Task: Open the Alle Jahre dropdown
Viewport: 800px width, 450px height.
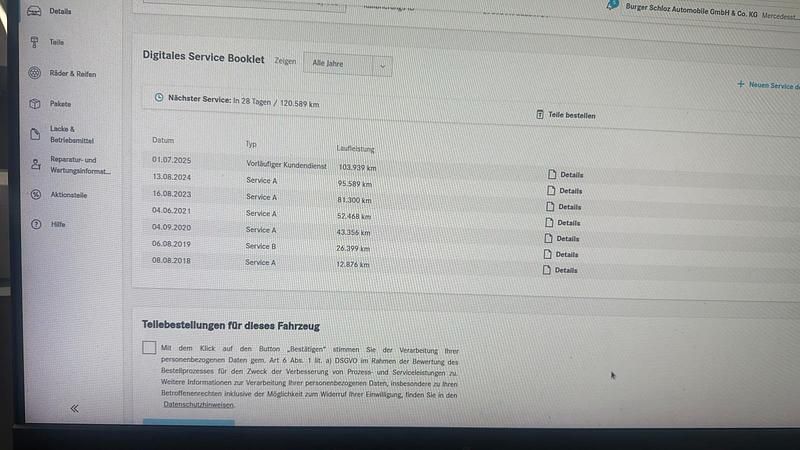Action: coord(347,64)
